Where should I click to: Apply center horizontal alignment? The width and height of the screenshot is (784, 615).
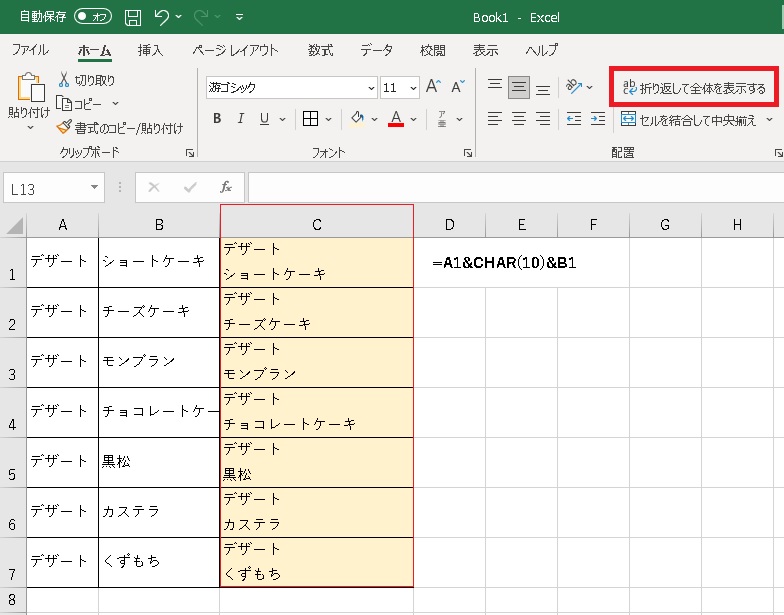[519, 119]
